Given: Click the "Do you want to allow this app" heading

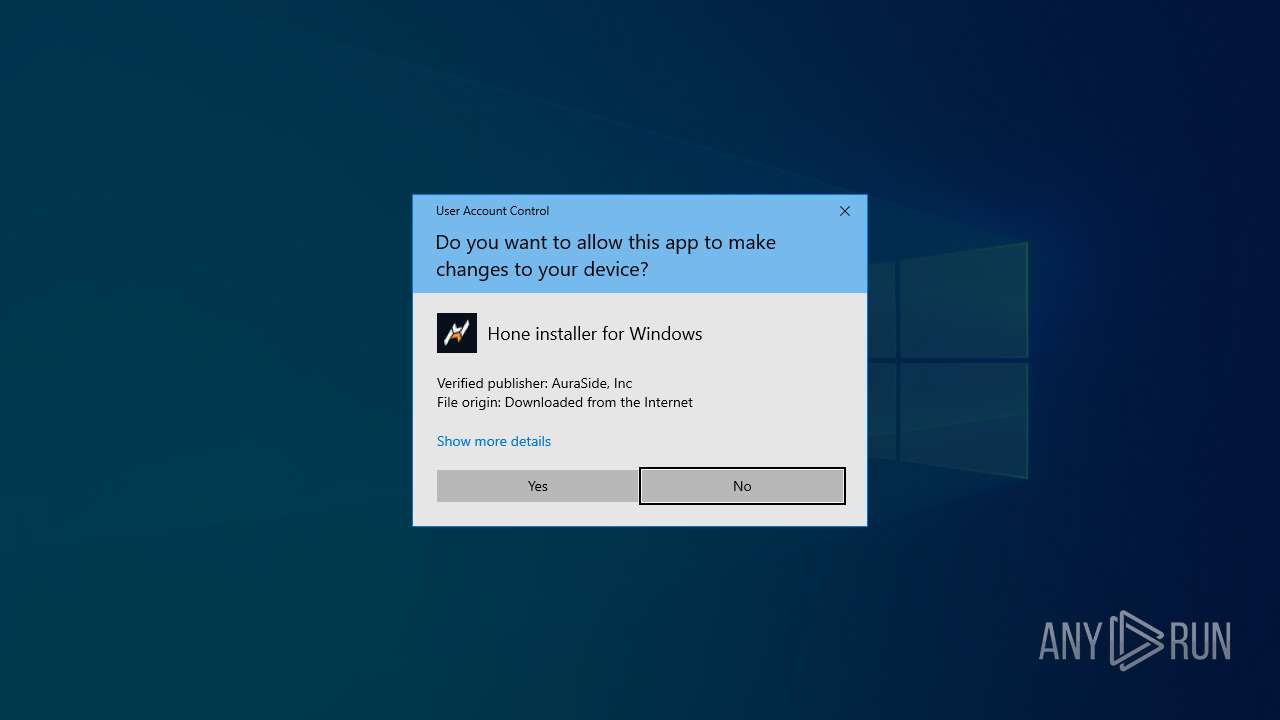Looking at the screenshot, I should pos(606,256).
